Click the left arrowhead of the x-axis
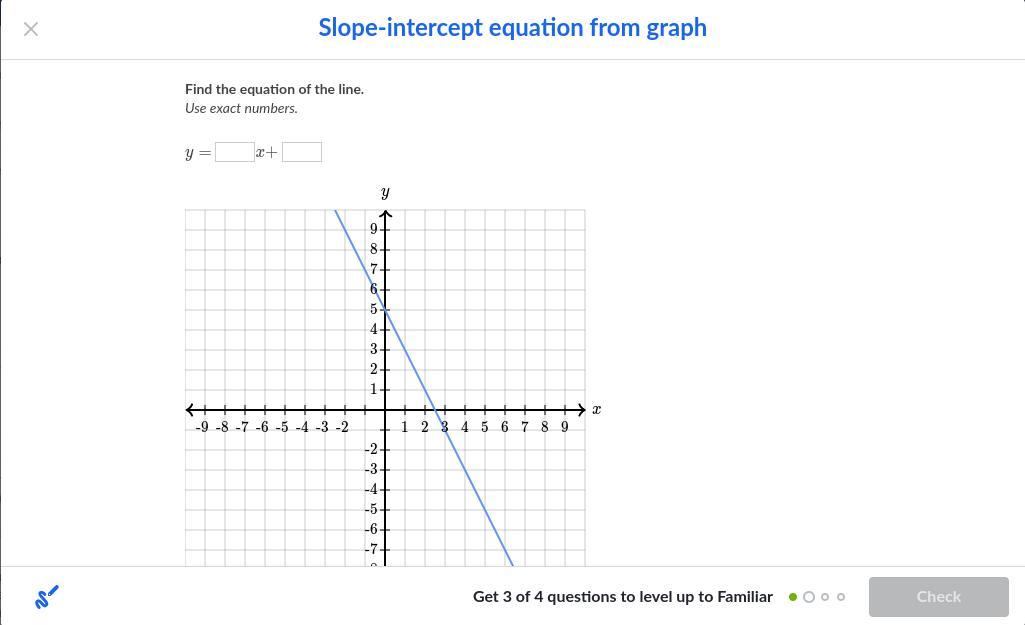Screen dimensions: 1025x625 (191, 409)
